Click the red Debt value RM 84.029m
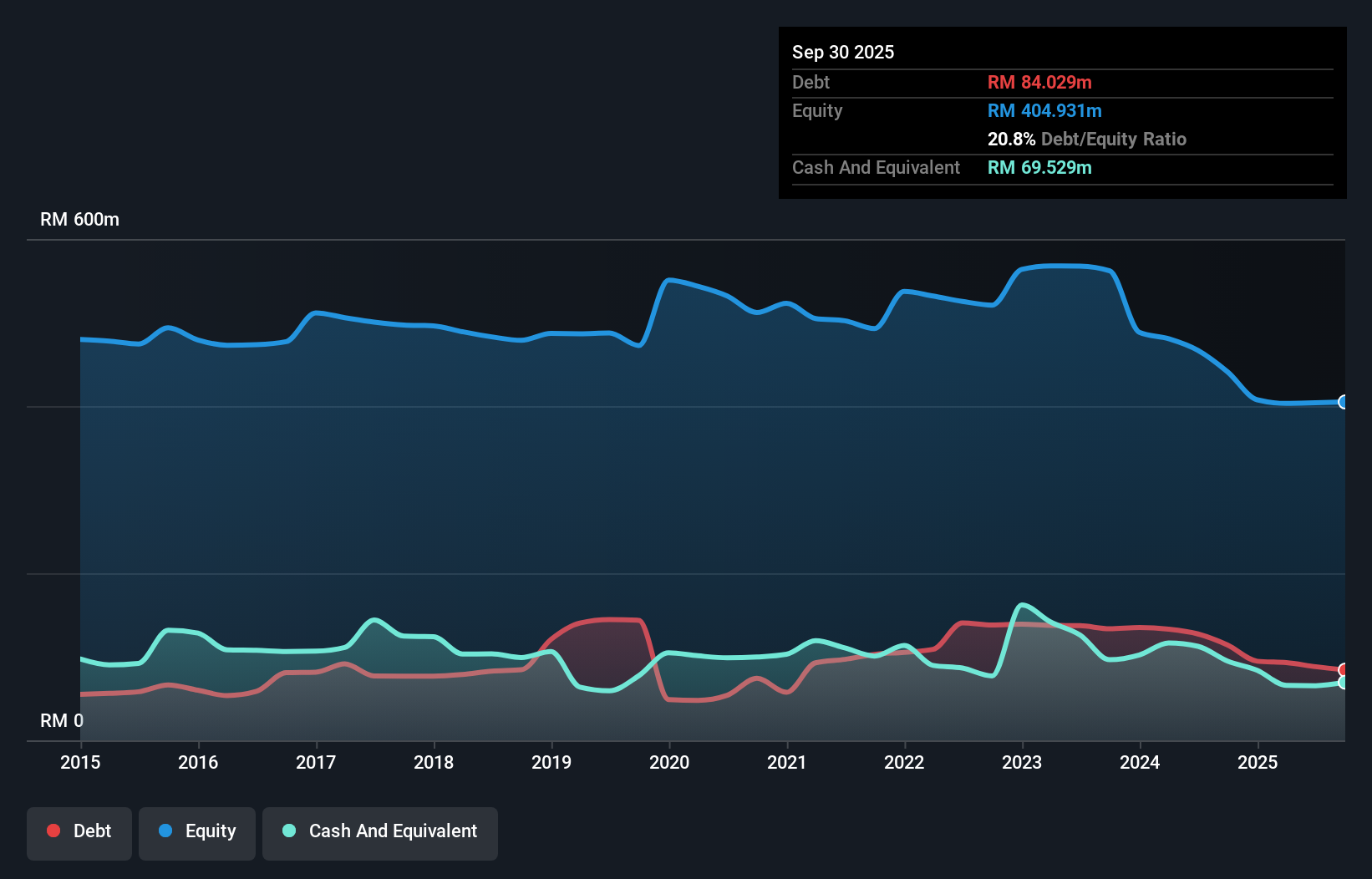This screenshot has height=879, width=1372. [1039, 82]
